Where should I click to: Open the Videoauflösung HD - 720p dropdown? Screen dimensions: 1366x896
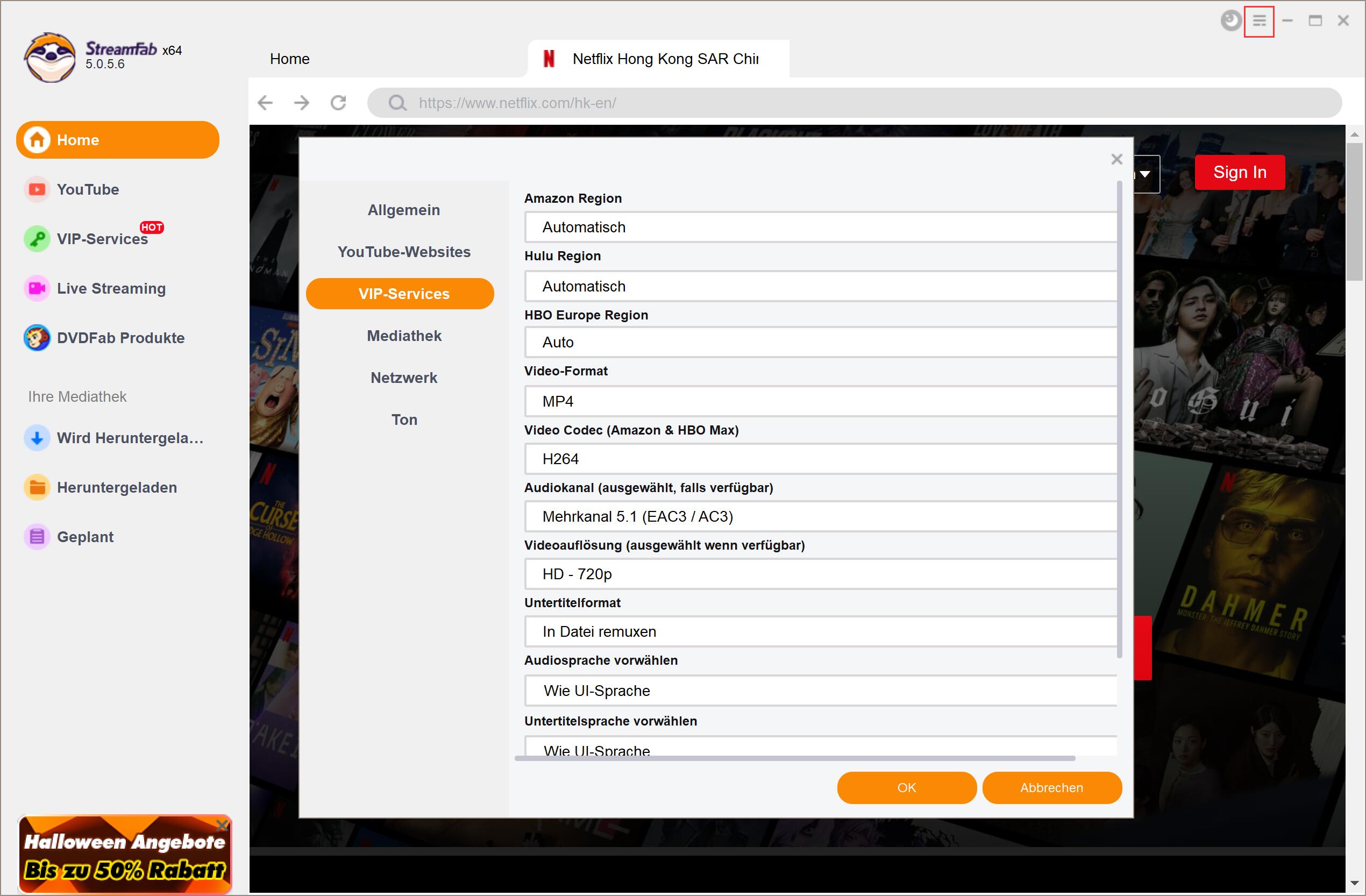(x=821, y=573)
